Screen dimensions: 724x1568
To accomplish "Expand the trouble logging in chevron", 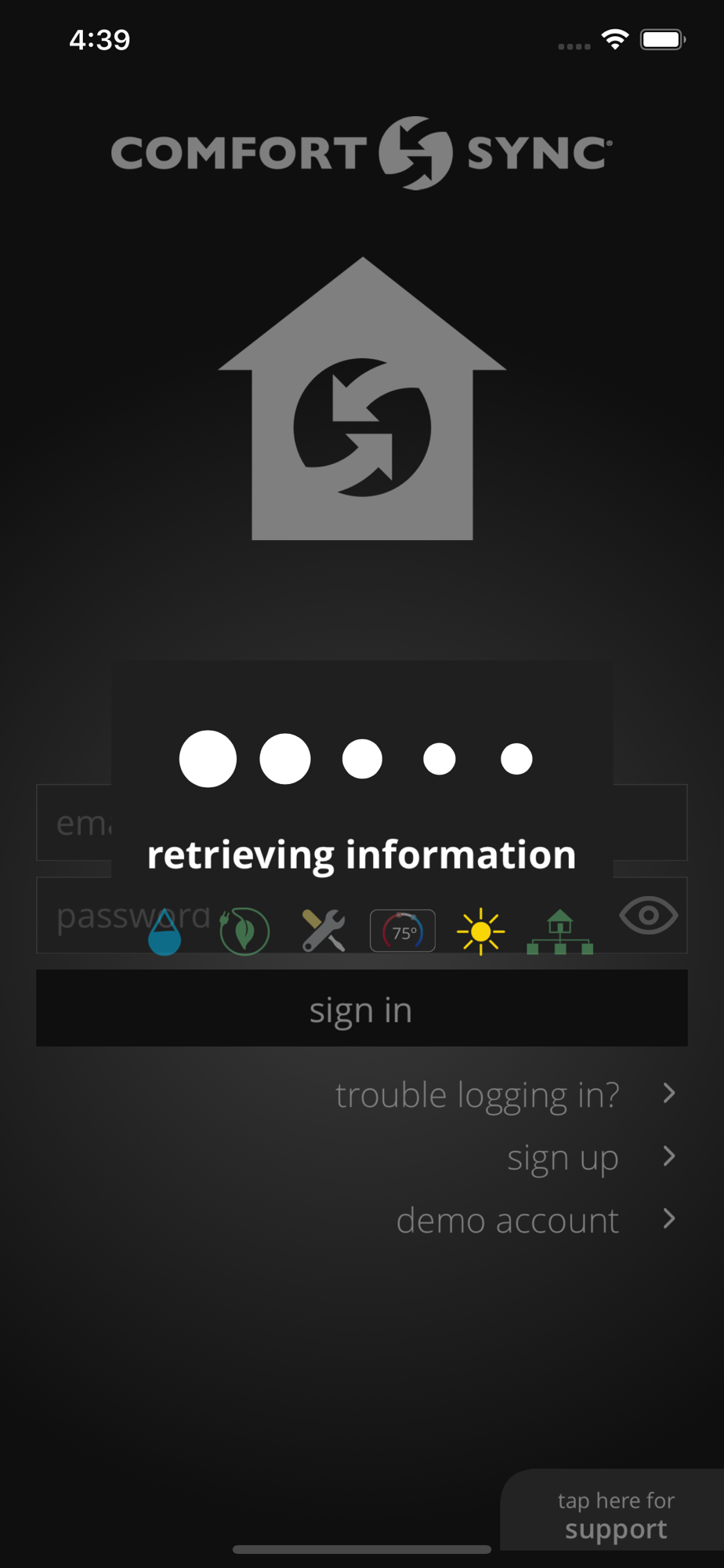I will click(x=668, y=1093).
